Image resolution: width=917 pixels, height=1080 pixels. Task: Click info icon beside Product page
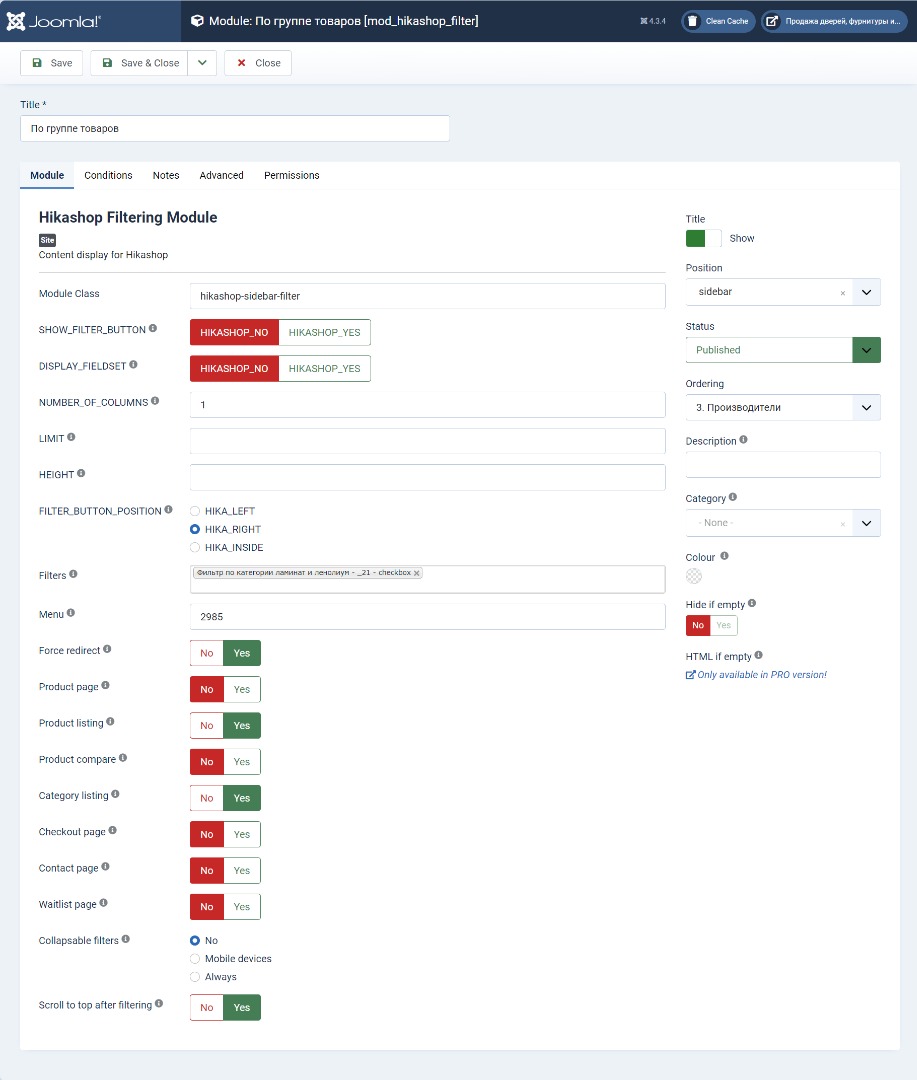(x=105, y=685)
